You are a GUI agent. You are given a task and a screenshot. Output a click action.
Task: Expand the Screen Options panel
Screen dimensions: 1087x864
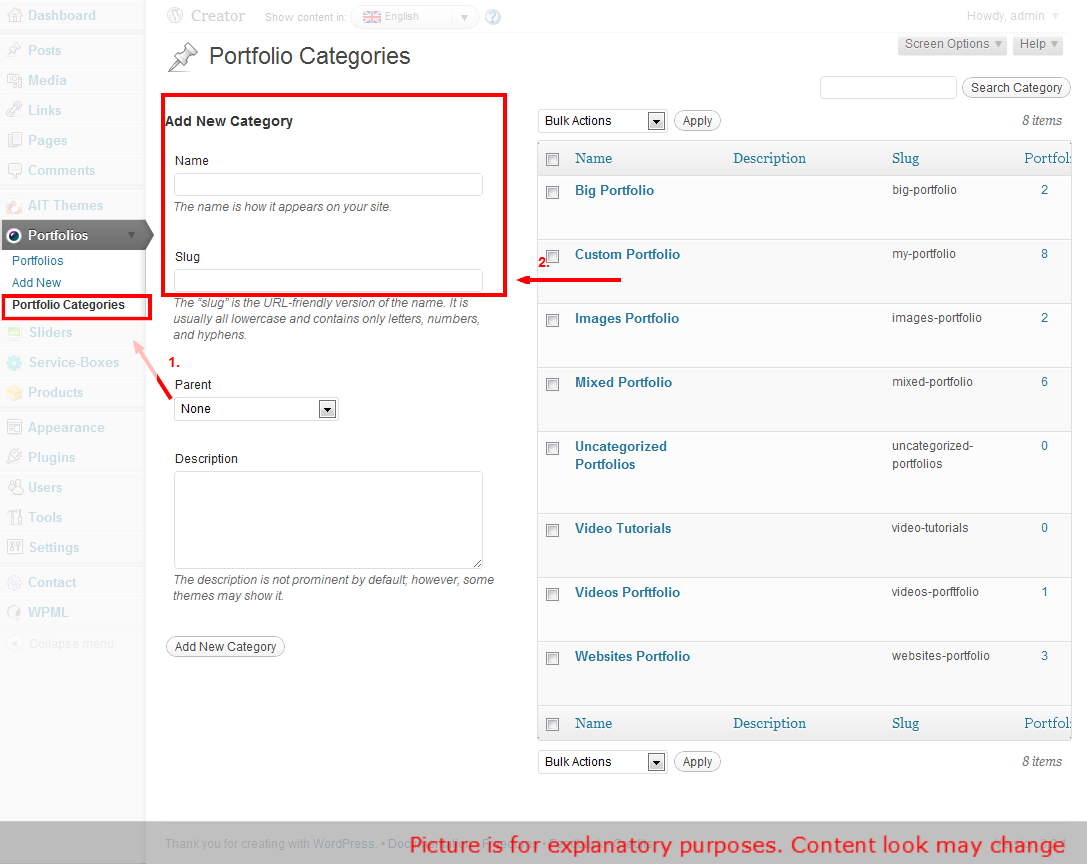[951, 44]
